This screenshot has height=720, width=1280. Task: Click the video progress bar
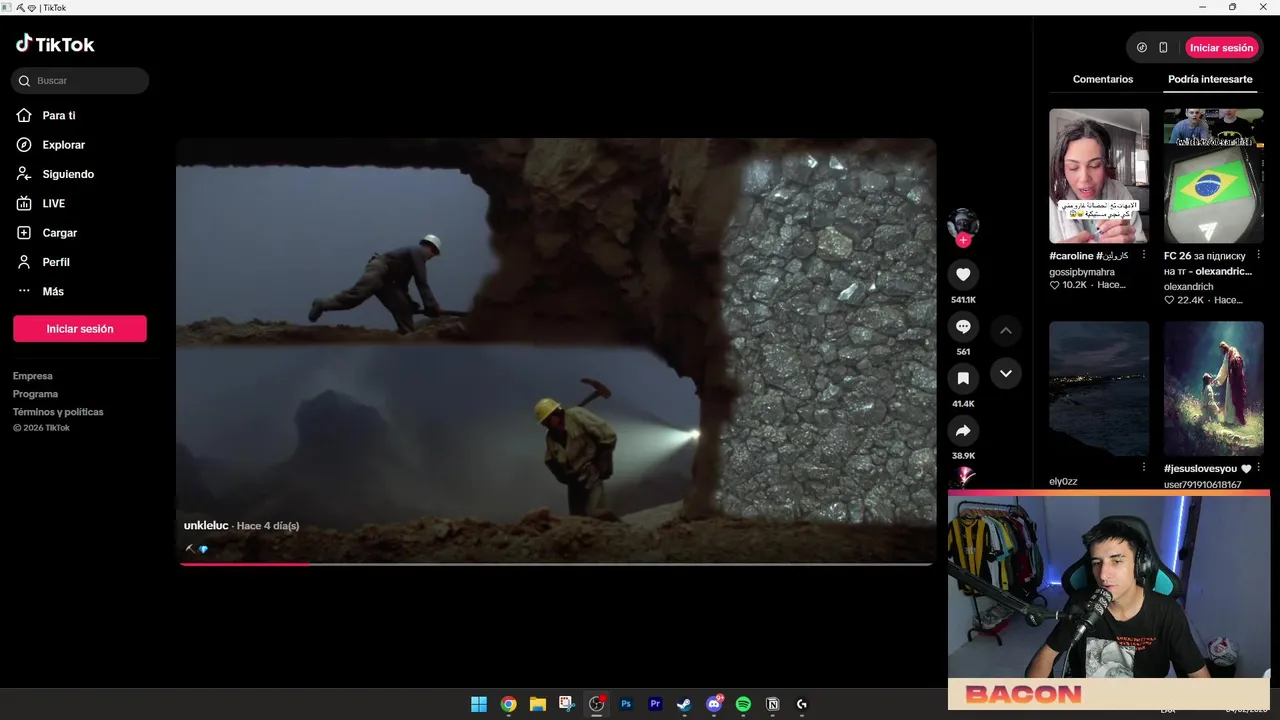[556, 564]
